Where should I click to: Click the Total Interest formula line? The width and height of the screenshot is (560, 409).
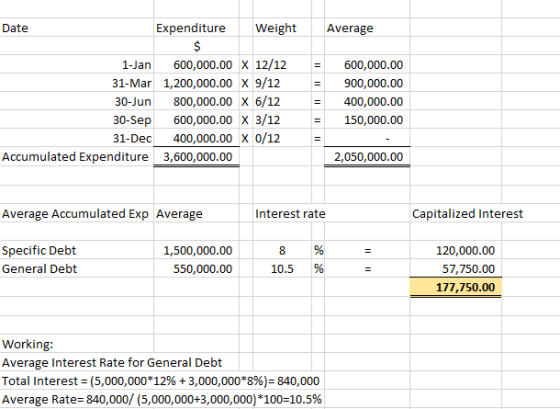(x=161, y=381)
